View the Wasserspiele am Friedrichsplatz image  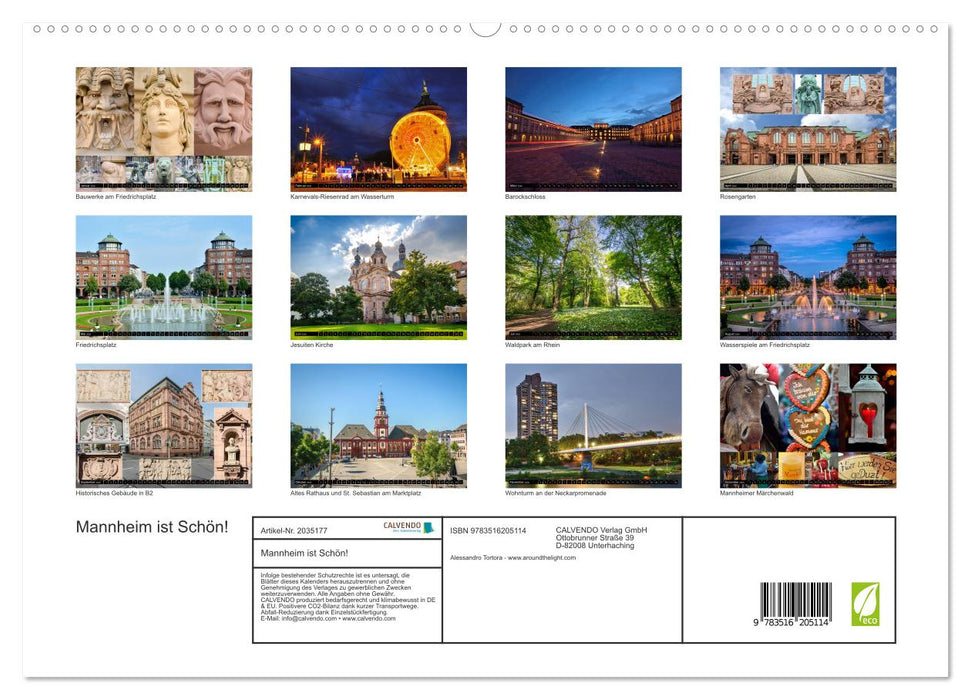tap(808, 277)
